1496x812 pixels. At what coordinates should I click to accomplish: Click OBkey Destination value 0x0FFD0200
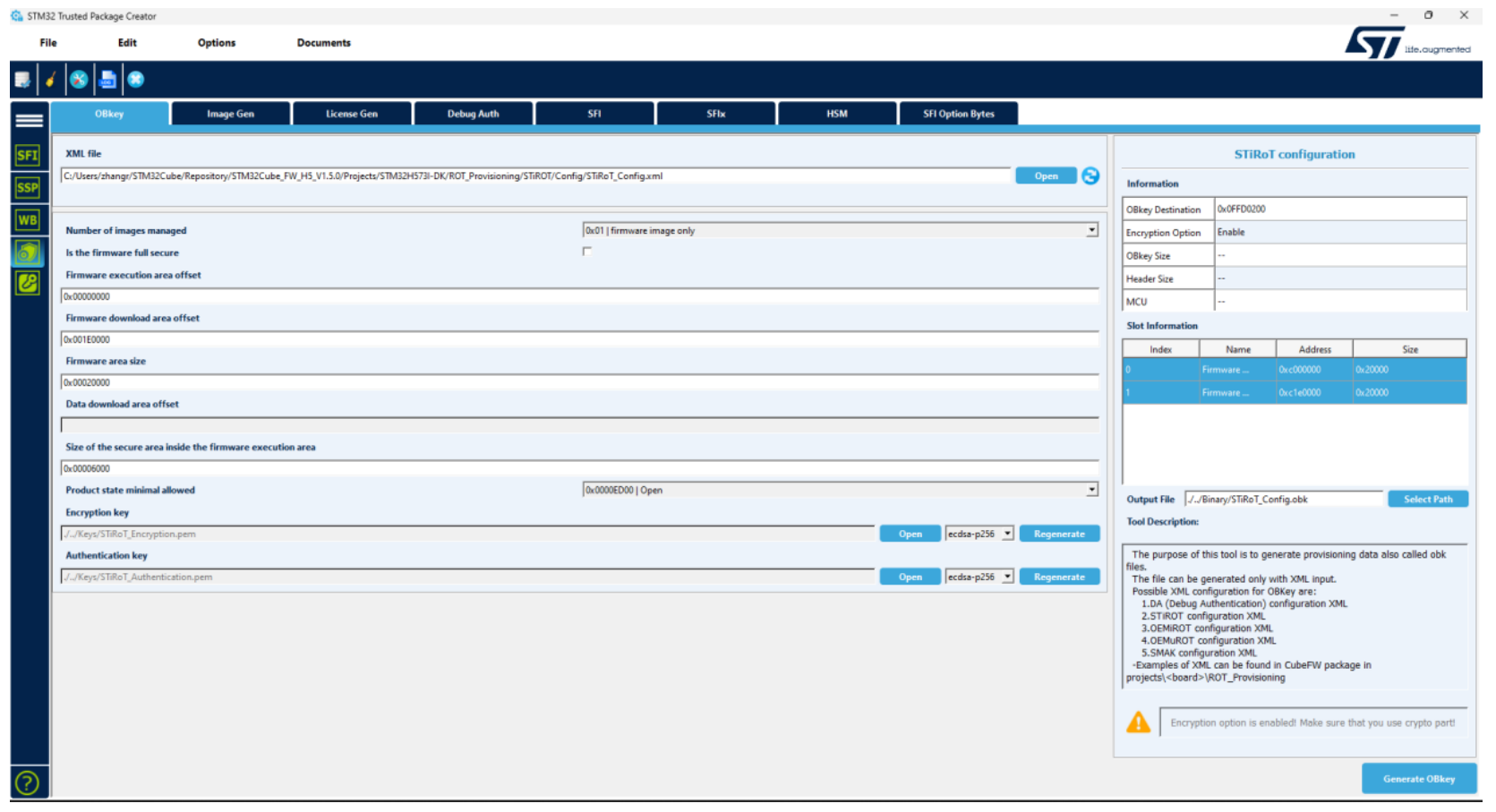pyautogui.click(x=1340, y=209)
